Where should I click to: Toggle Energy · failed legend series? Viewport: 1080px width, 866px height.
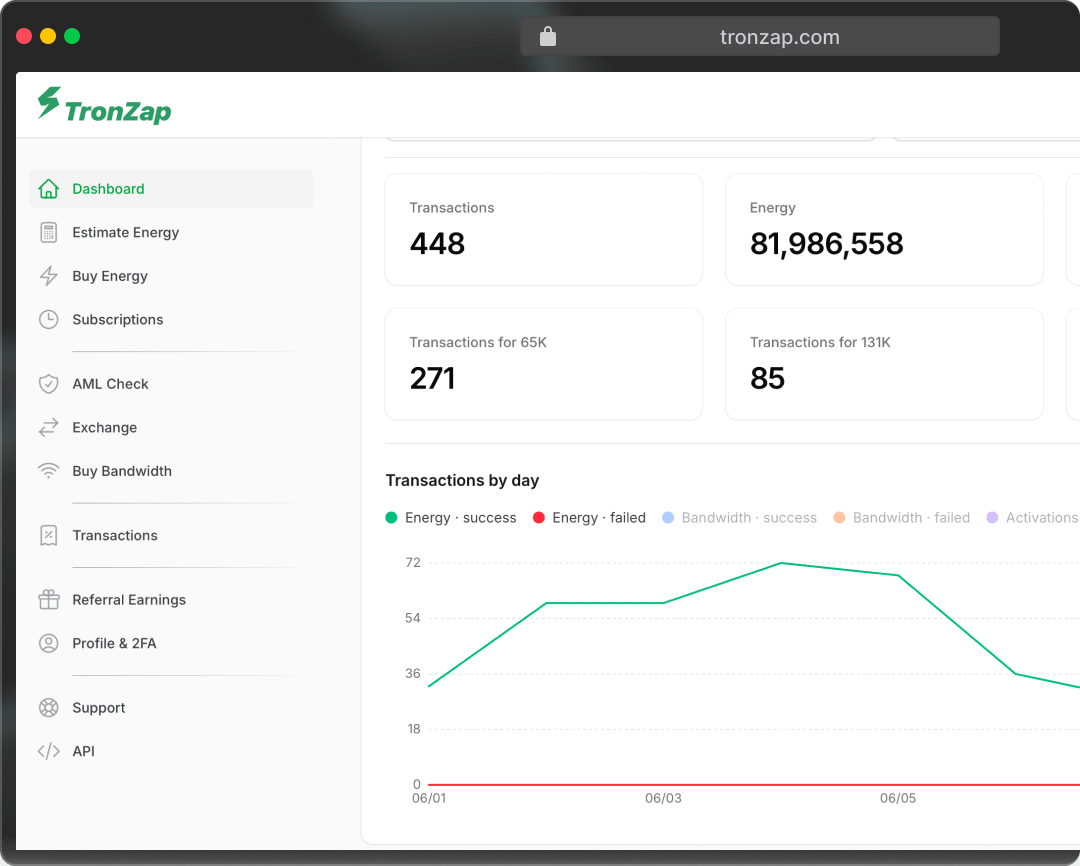pos(590,517)
